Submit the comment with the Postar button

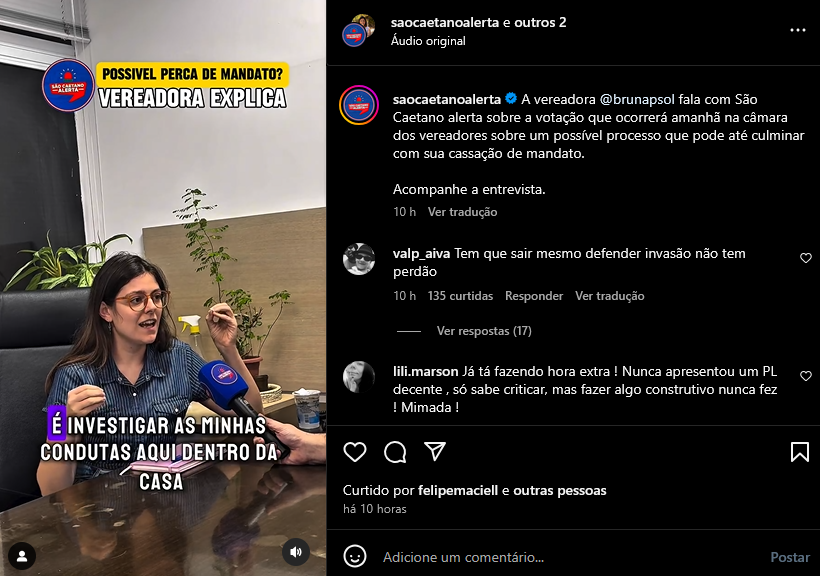point(790,557)
